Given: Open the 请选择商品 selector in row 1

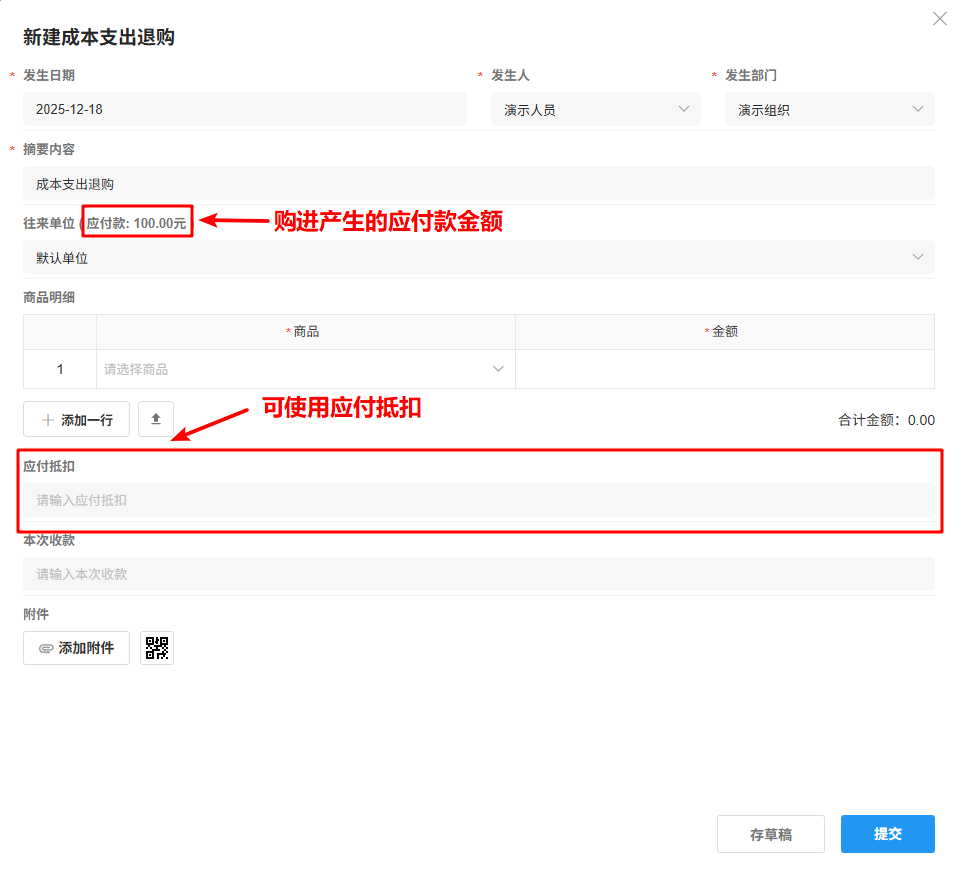Looking at the screenshot, I should [x=305, y=369].
